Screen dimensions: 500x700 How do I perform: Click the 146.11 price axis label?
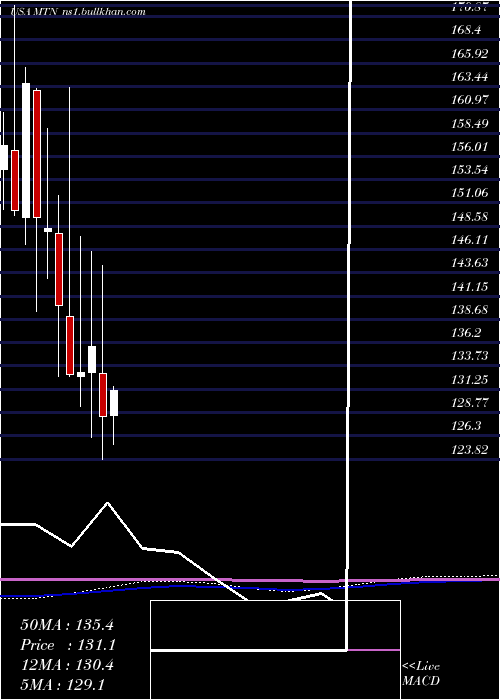(470, 240)
